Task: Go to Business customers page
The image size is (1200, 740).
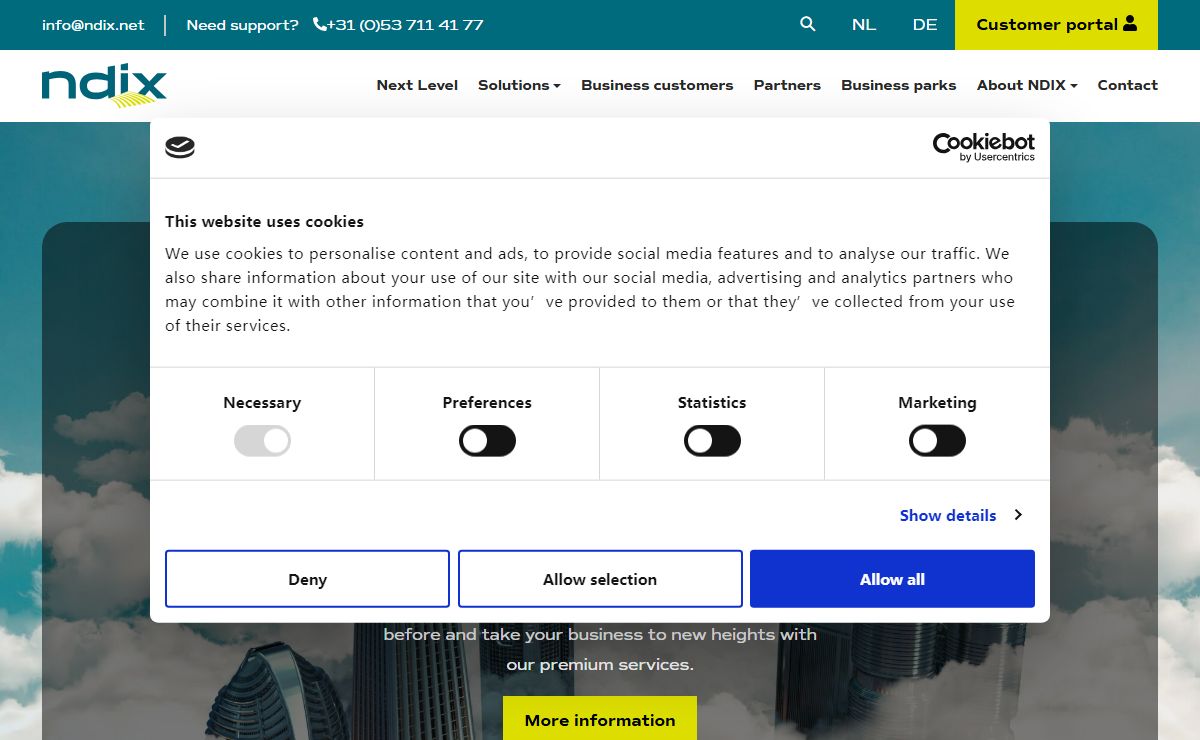Action: tap(657, 85)
